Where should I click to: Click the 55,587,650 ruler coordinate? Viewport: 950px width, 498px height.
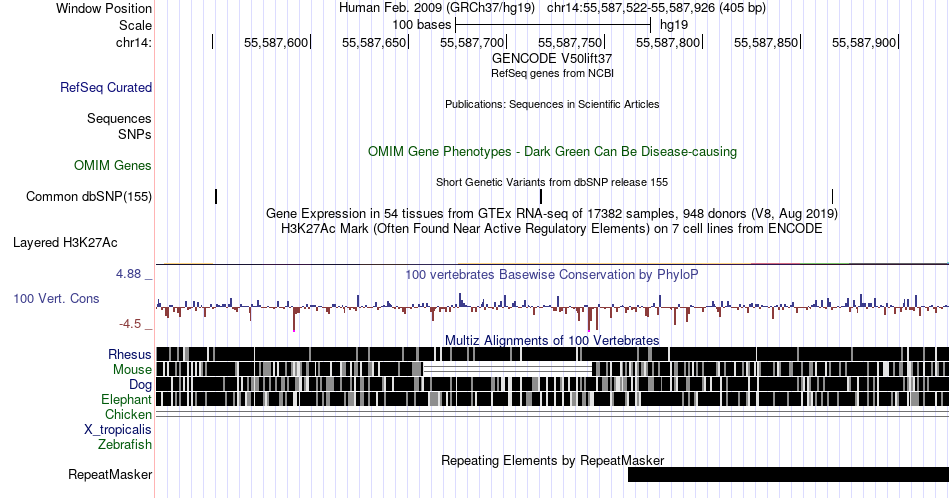374,42
